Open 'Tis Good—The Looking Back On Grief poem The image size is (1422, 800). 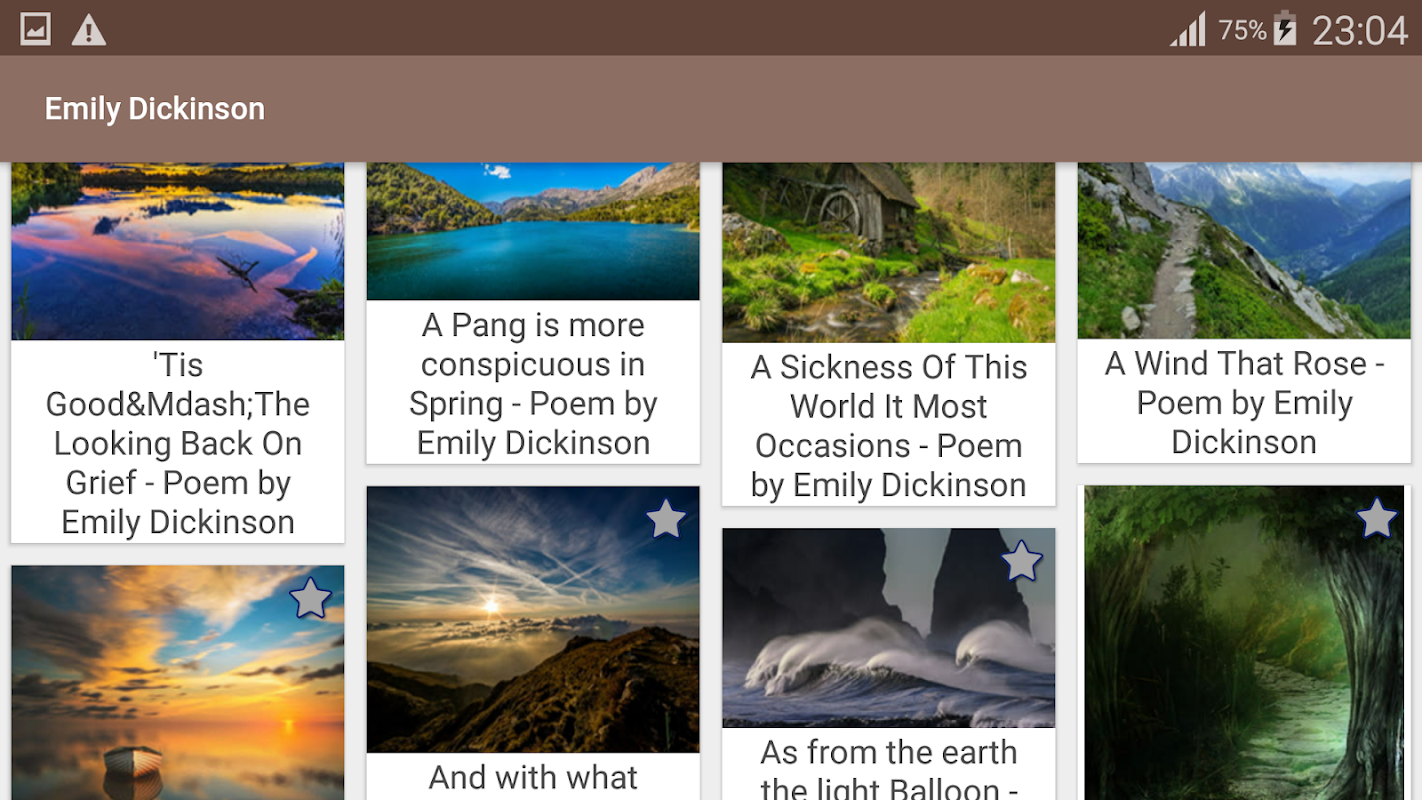[178, 443]
